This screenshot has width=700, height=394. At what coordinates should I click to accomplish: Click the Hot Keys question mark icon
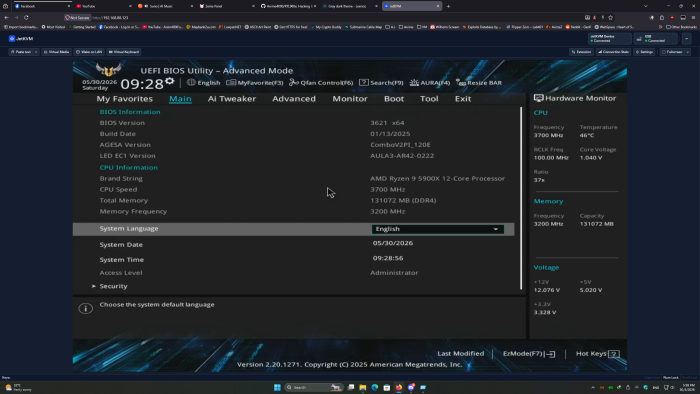point(614,354)
